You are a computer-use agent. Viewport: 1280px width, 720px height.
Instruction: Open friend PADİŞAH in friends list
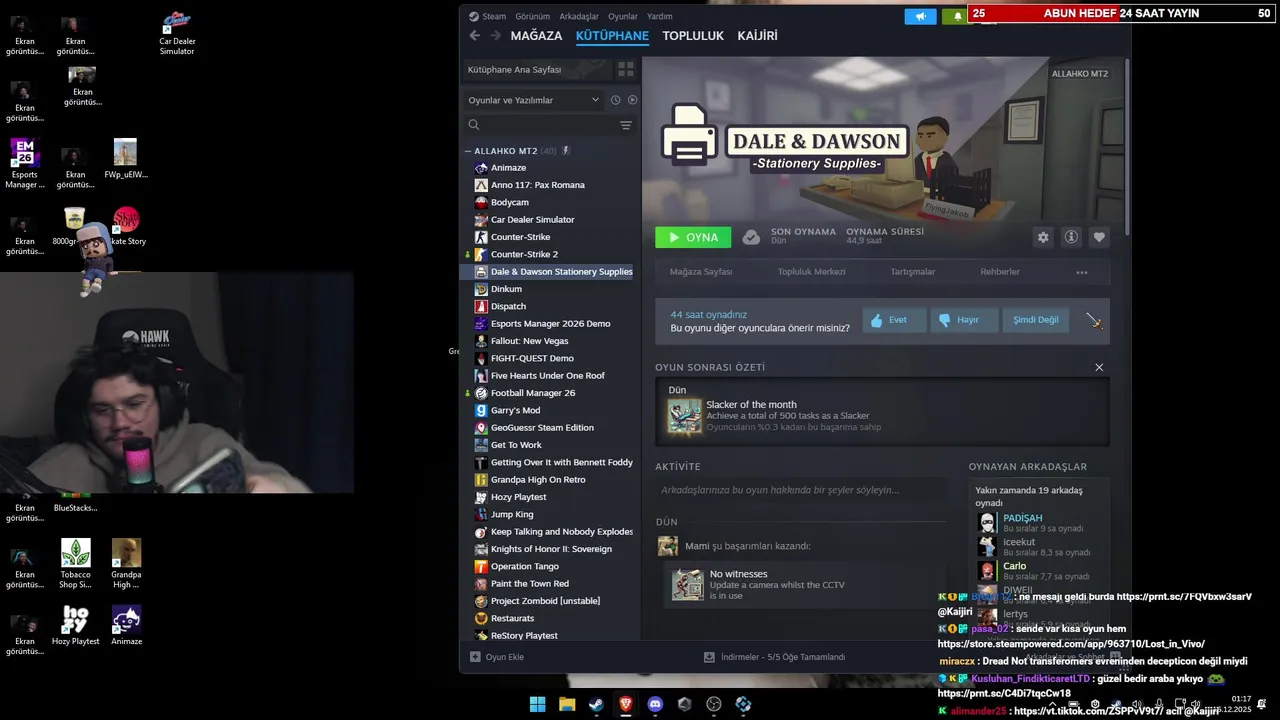(x=1022, y=518)
